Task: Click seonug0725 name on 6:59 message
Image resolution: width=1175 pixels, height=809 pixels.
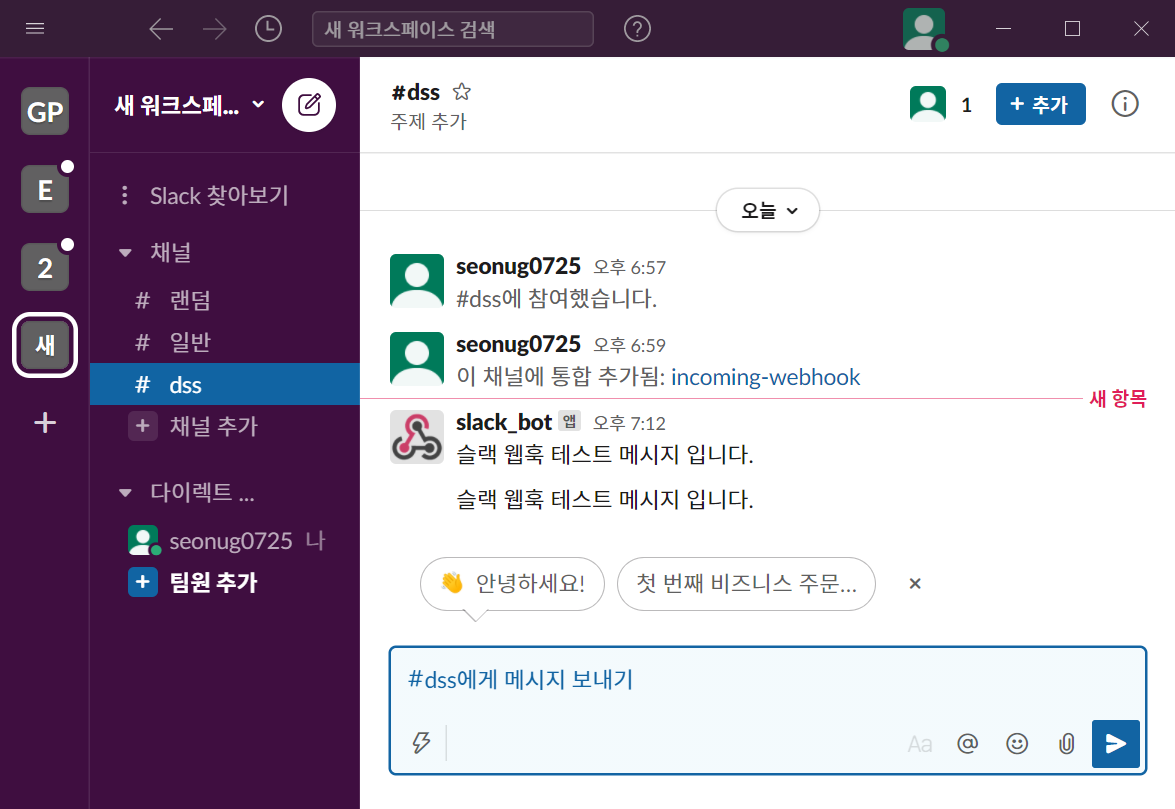Action: point(518,344)
